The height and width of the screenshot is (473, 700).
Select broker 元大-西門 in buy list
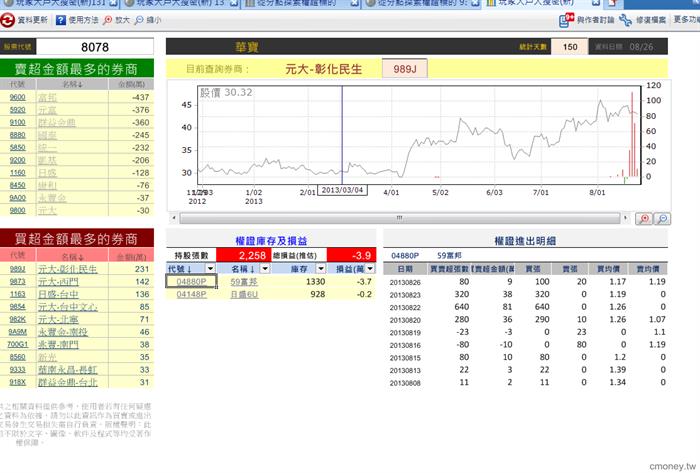click(58, 282)
